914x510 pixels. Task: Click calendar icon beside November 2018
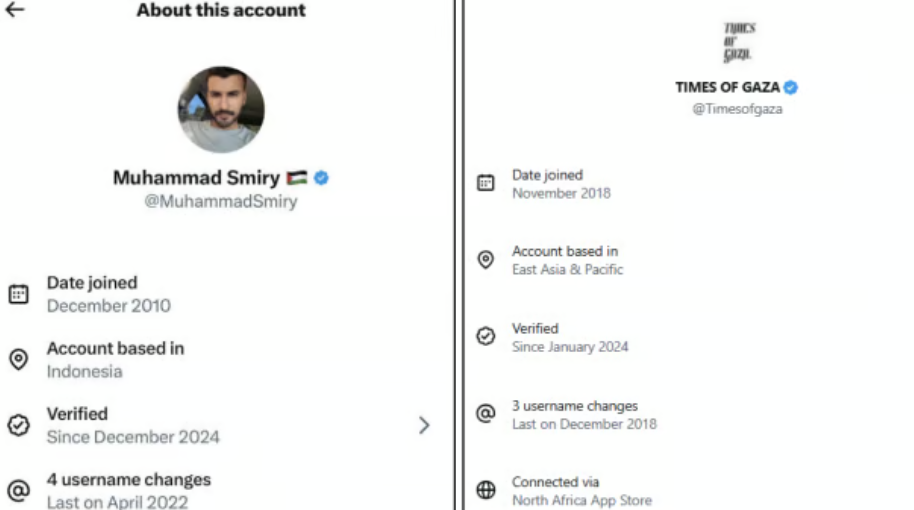click(486, 183)
